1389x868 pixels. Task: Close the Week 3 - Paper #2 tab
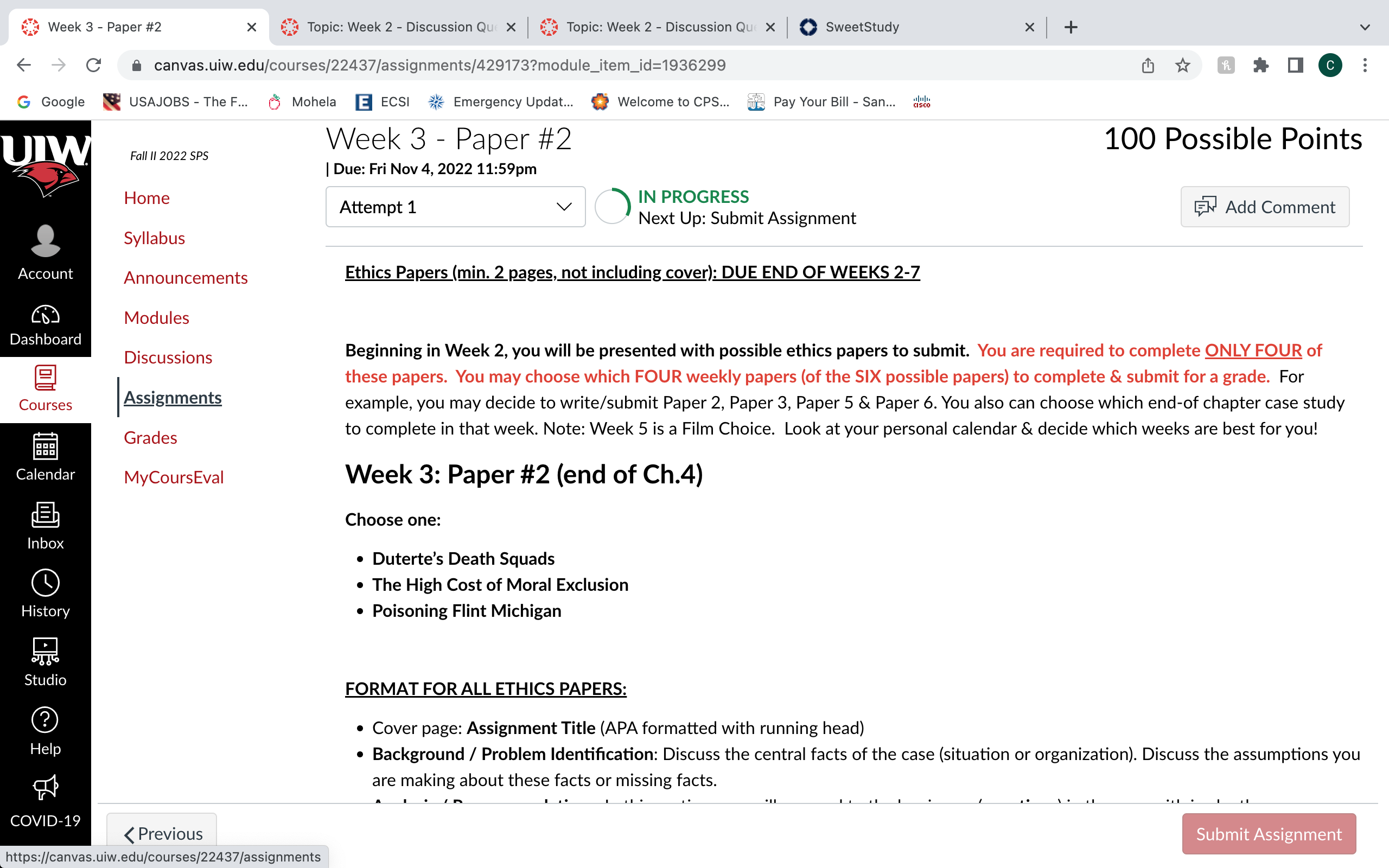(251, 27)
